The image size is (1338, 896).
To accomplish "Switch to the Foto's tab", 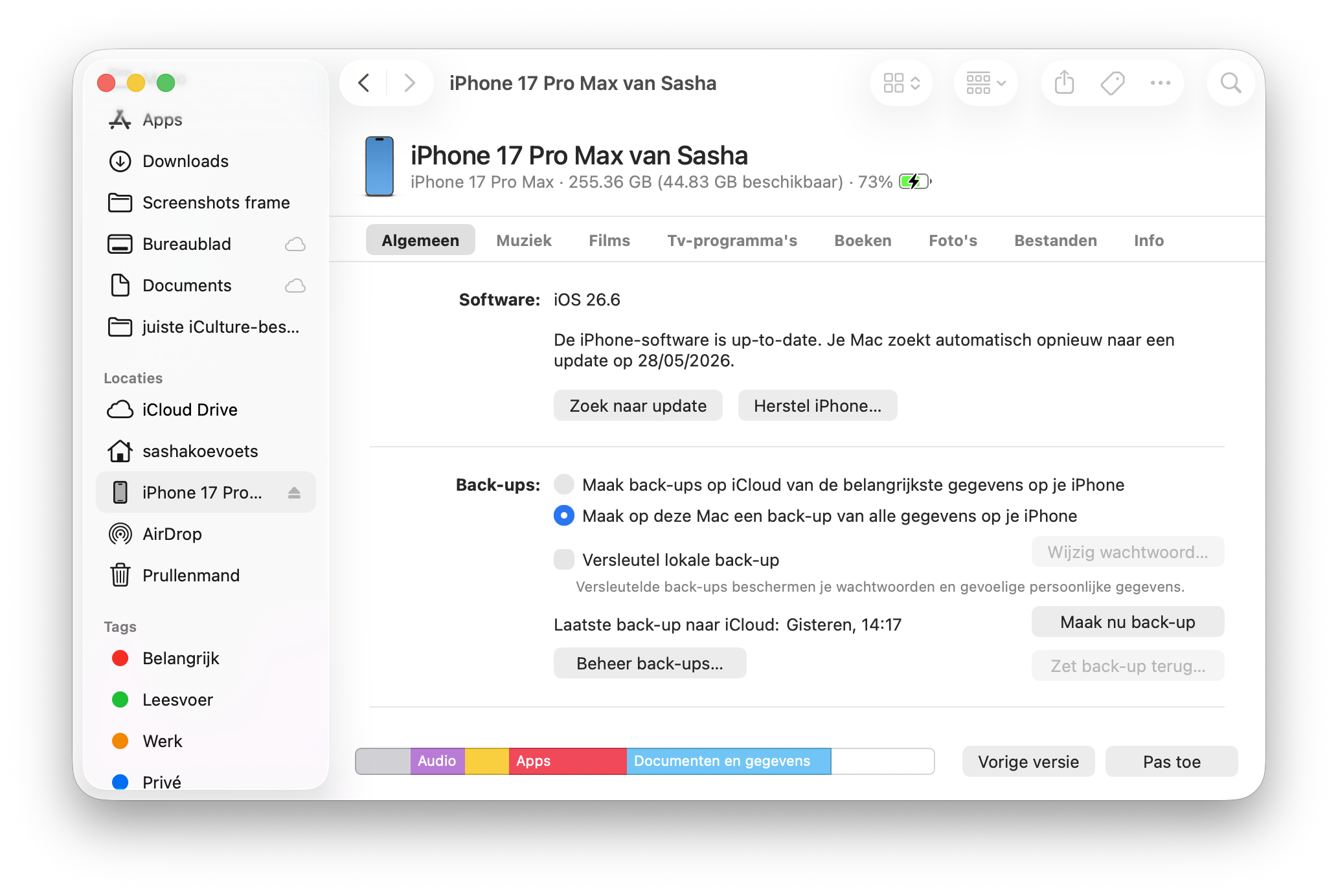I will pyautogui.click(x=953, y=240).
